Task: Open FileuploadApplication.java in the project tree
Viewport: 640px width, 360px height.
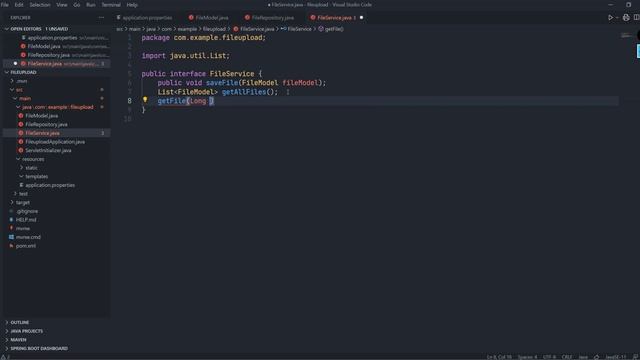Action: 56,142
